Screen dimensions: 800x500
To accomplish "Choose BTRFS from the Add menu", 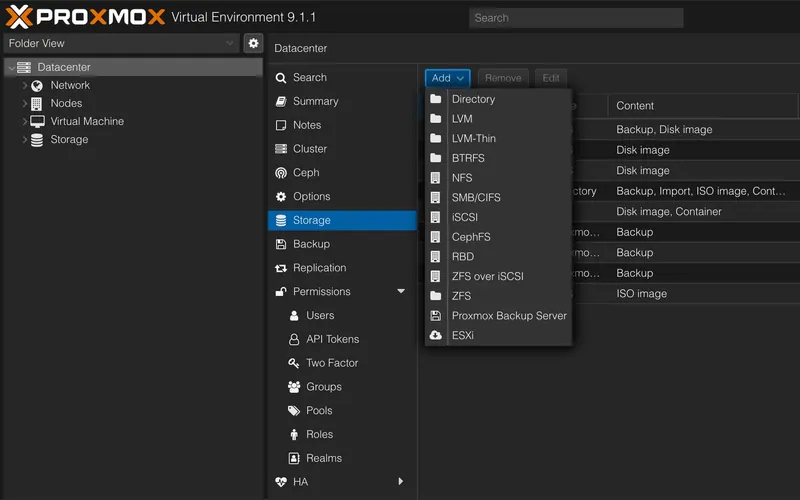I will [x=498, y=158].
